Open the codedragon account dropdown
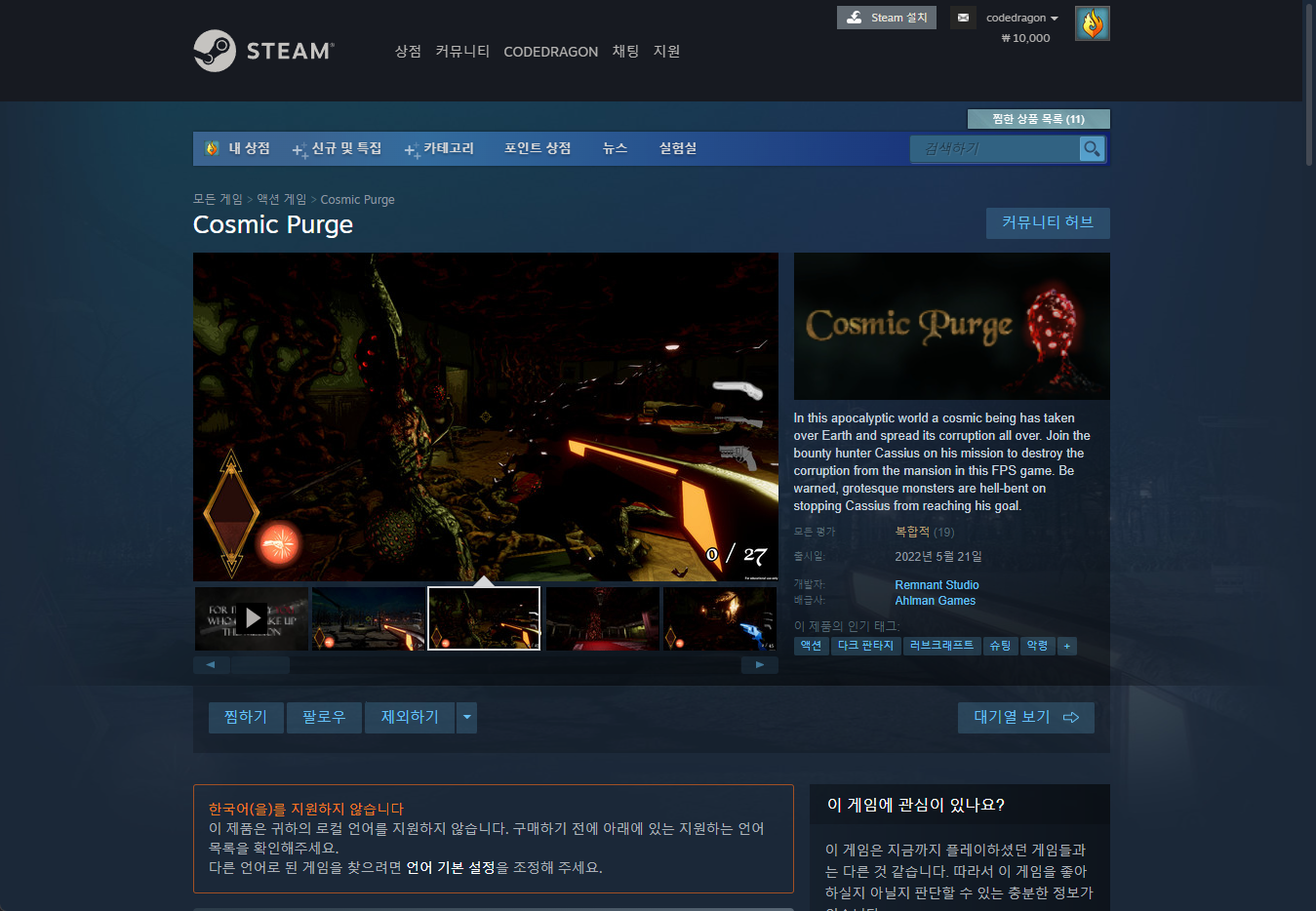 pos(1021,18)
